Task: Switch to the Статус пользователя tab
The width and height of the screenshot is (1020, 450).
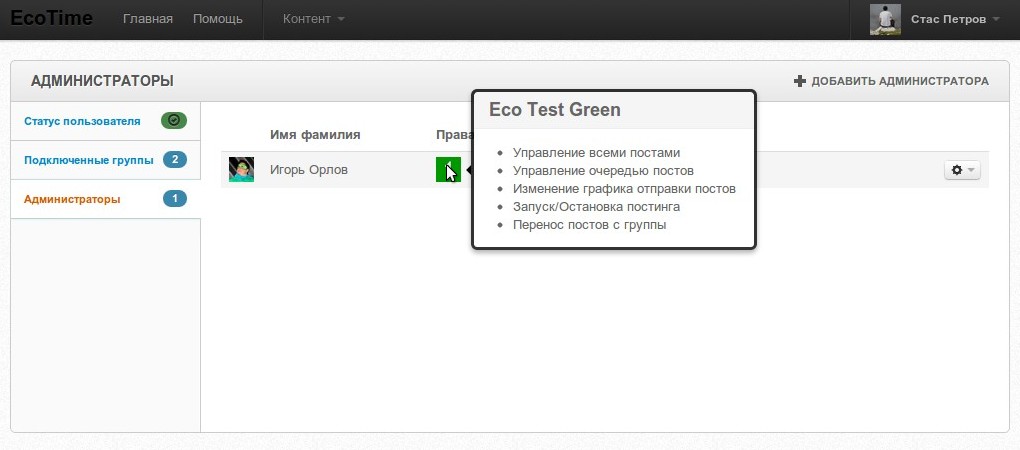Action: [x=82, y=121]
